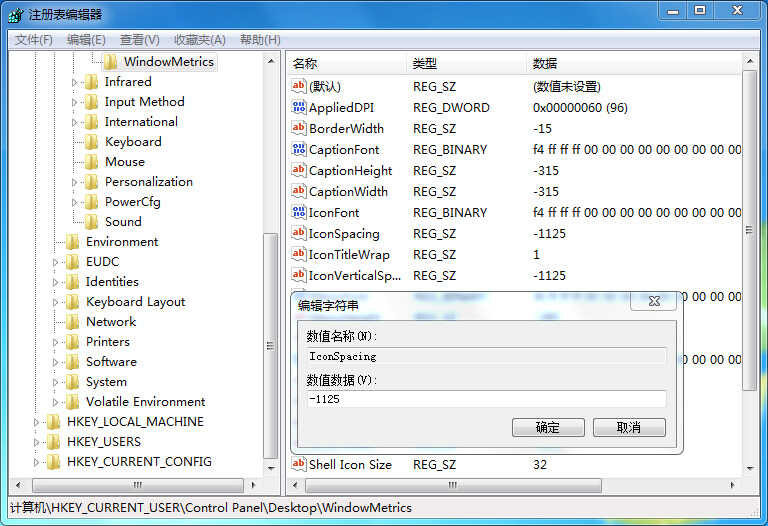Expand the EUDC key arrow

[55, 263]
